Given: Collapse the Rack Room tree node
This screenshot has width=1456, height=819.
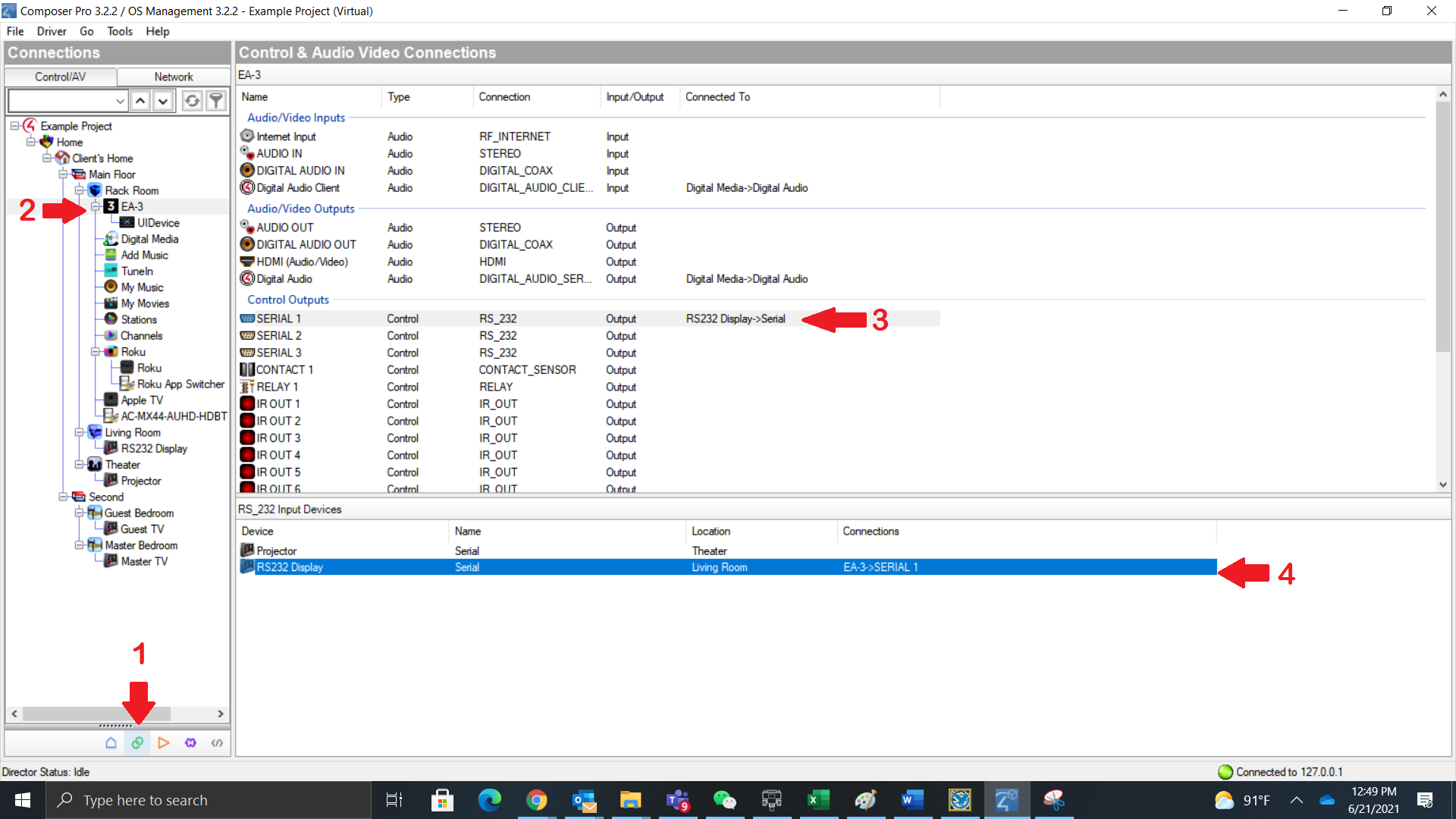Looking at the screenshot, I should pyautogui.click(x=79, y=190).
